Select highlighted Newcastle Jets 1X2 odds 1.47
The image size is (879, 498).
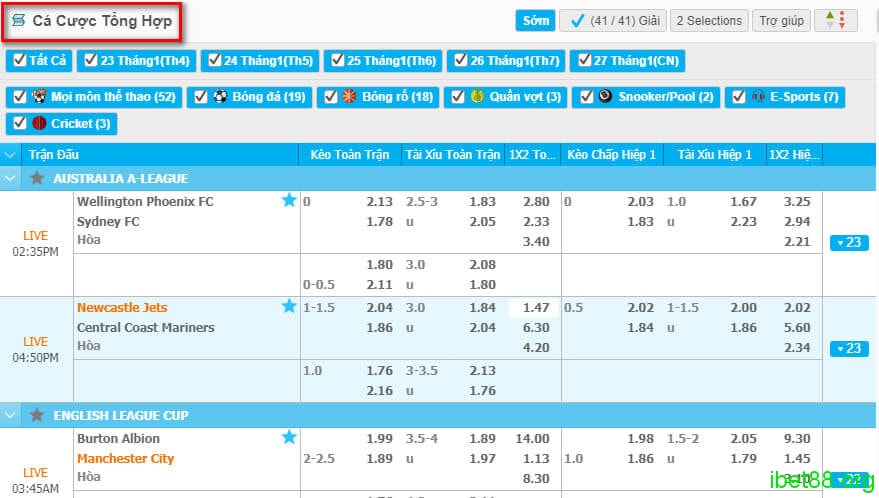[536, 307]
